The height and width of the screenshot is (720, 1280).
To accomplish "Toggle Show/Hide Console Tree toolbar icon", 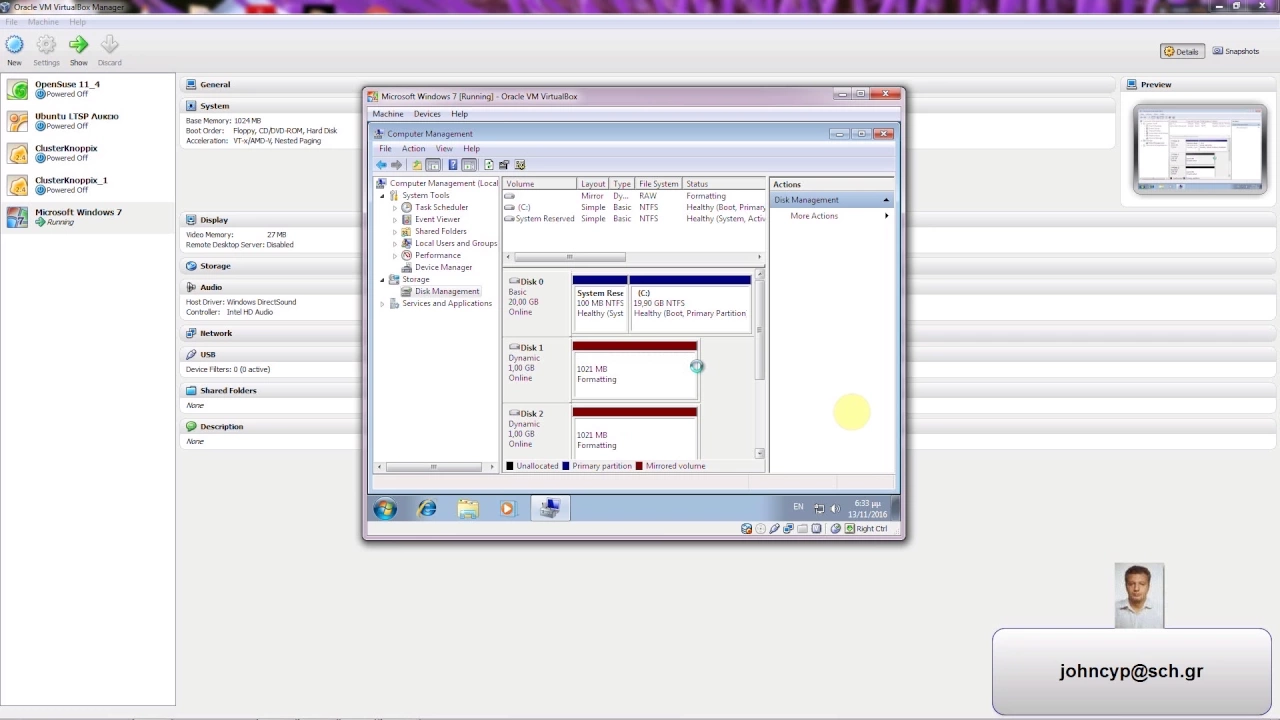I will [x=433, y=165].
